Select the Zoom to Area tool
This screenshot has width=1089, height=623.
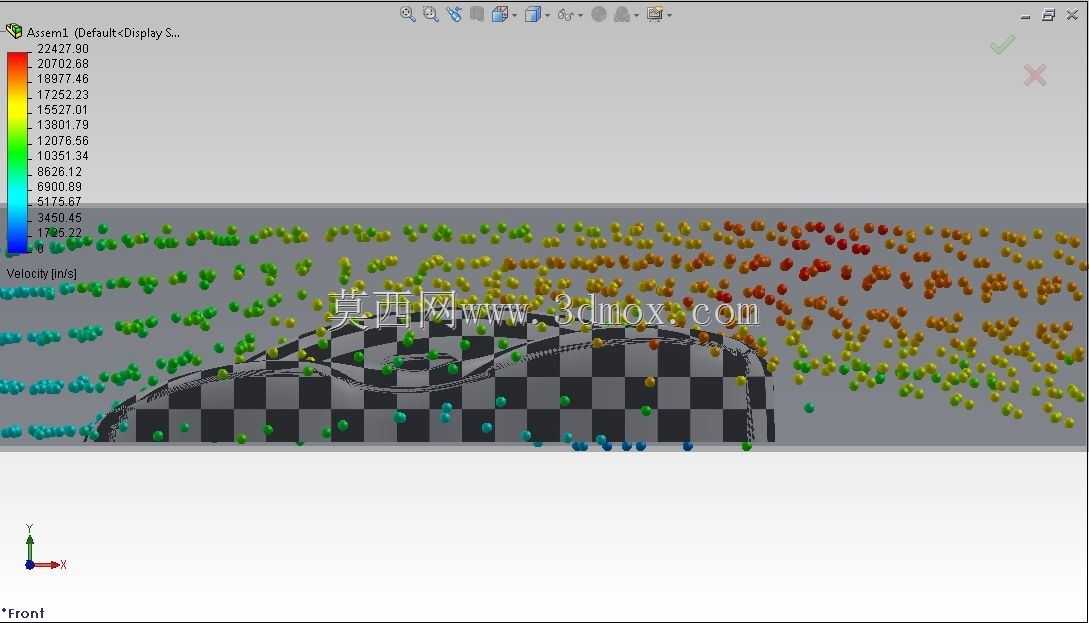tap(431, 14)
